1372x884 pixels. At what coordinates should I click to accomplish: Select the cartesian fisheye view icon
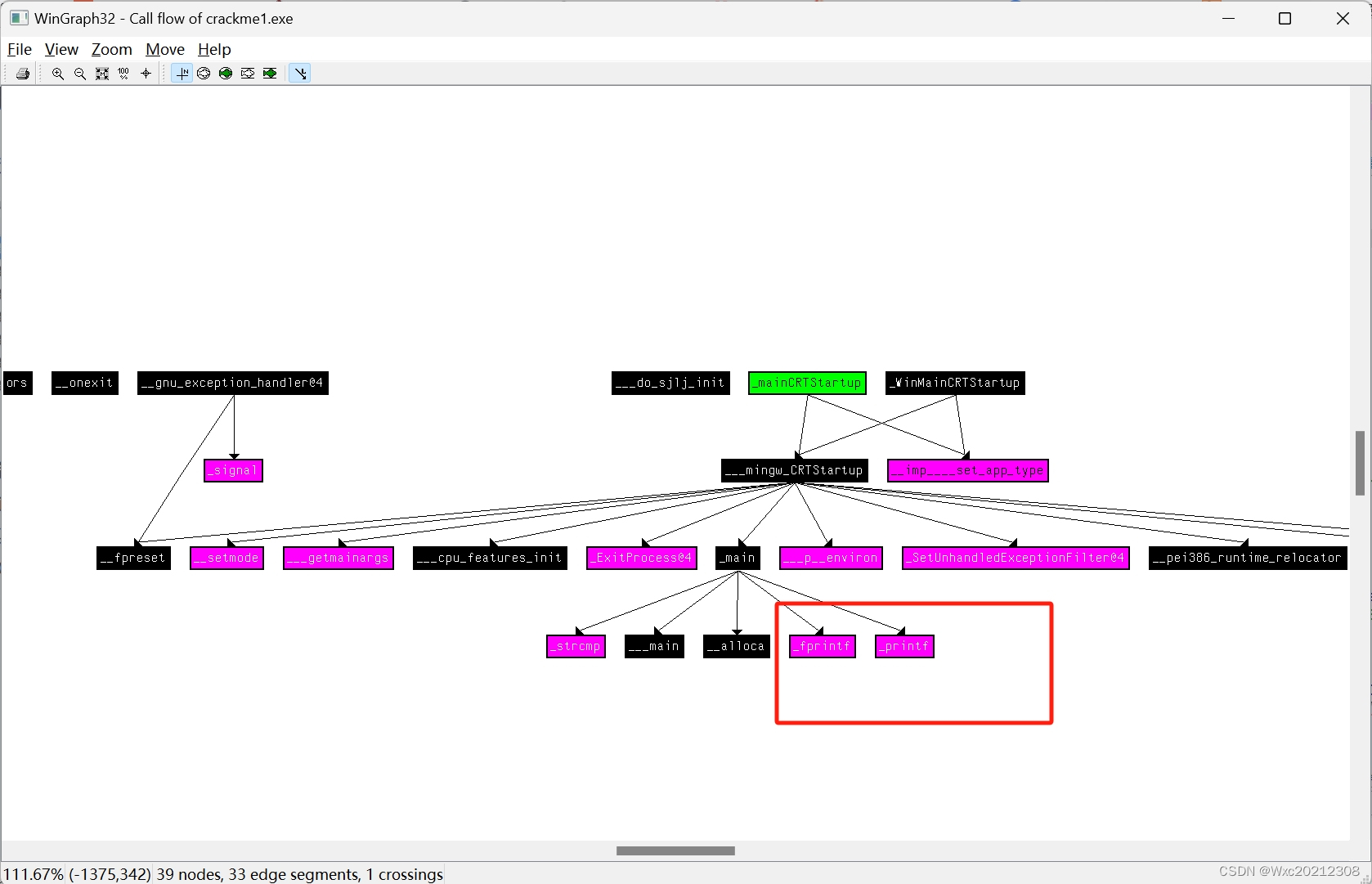(248, 74)
